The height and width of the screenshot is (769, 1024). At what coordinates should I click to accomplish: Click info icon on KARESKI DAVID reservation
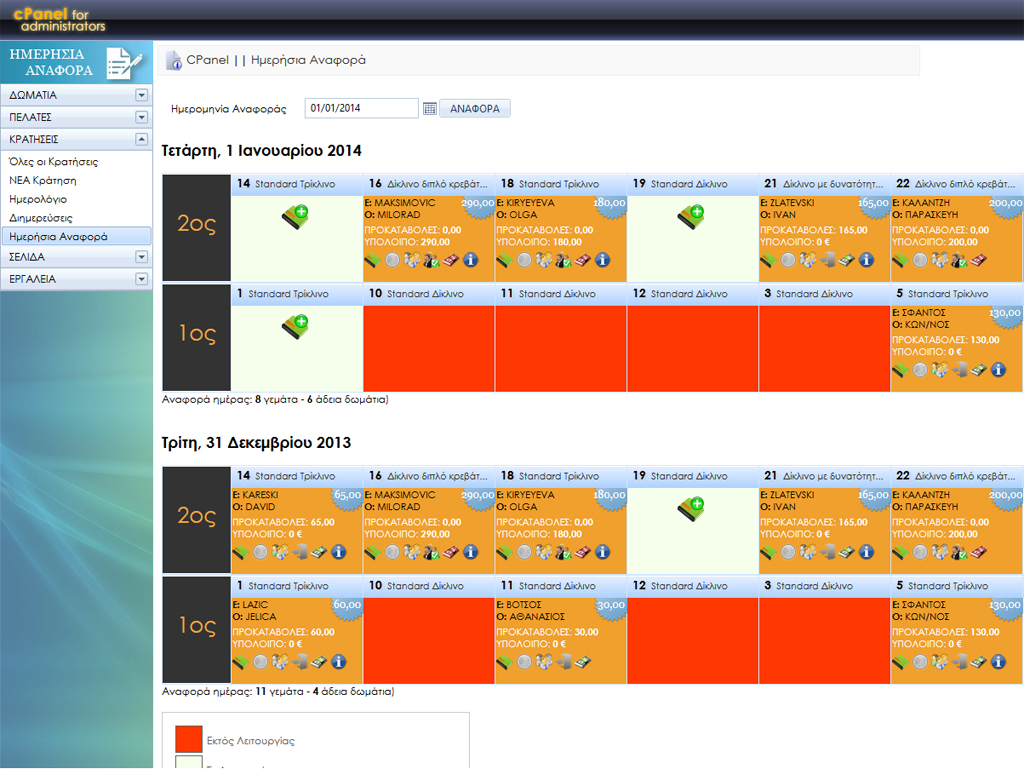click(338, 552)
